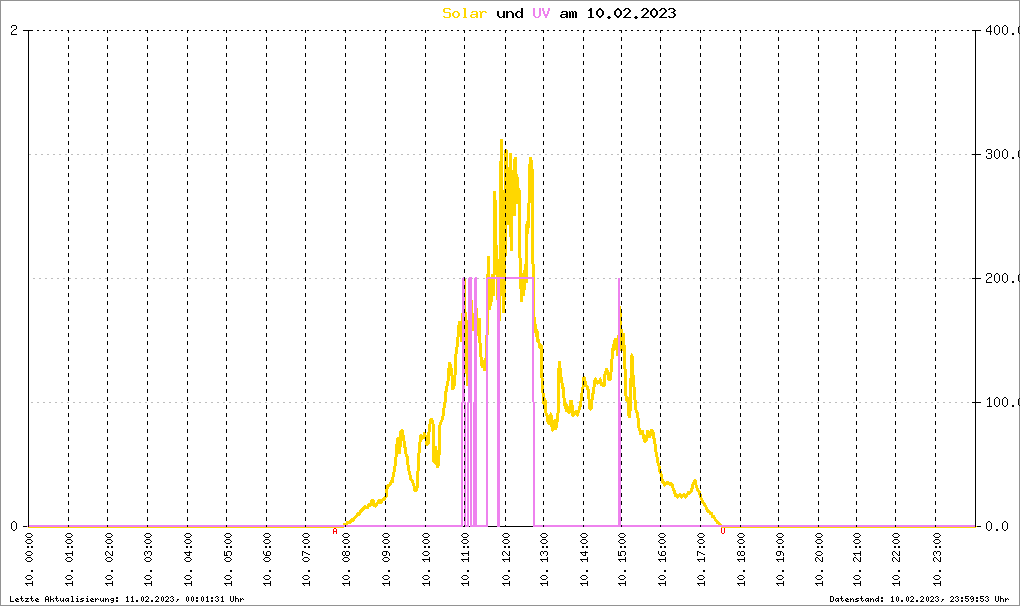Click the x-axis label '10. 22:00'
Screen dimensions: 1020x606
[896, 559]
